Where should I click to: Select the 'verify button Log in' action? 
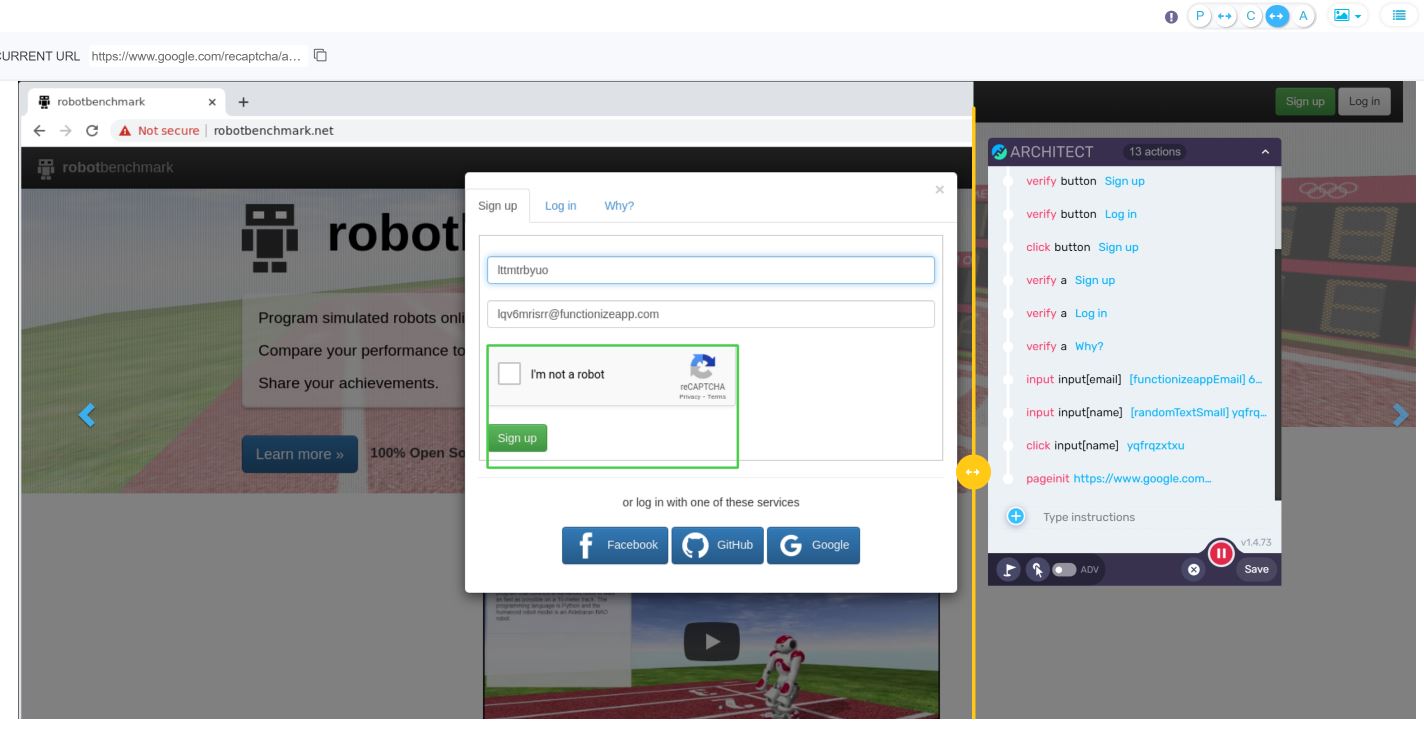[1081, 214]
